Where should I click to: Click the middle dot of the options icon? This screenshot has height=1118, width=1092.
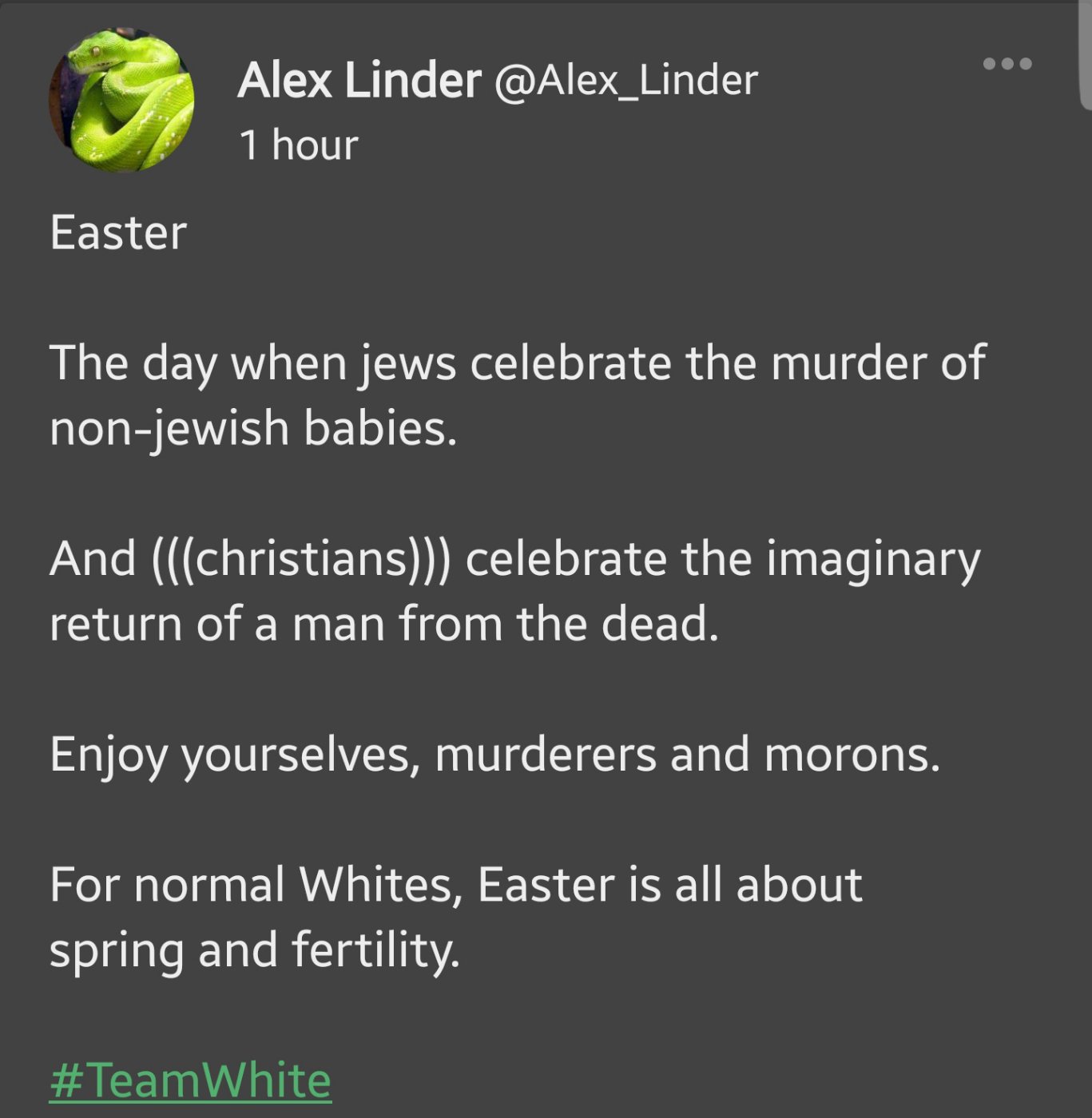pyautogui.click(x=1007, y=64)
